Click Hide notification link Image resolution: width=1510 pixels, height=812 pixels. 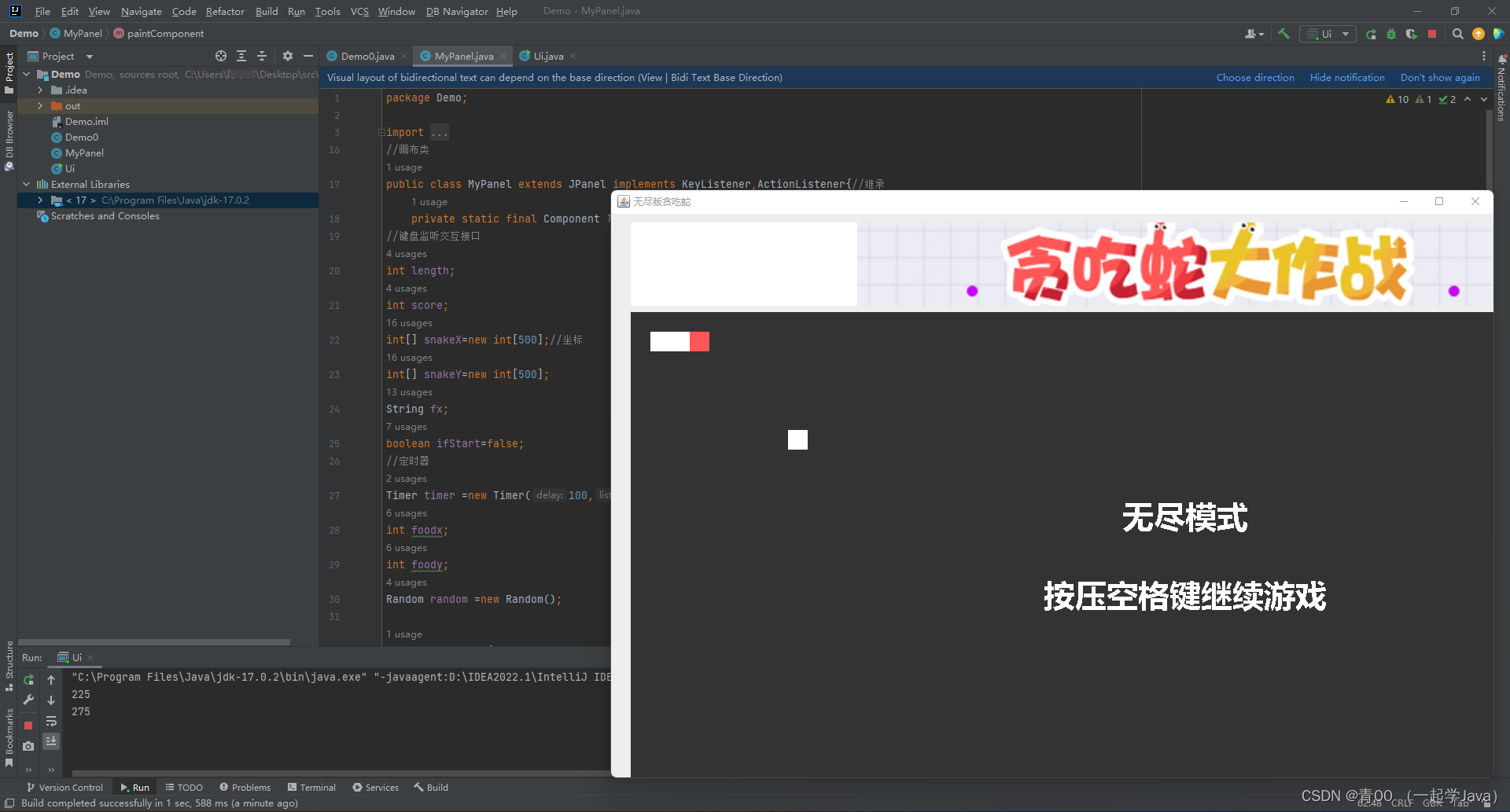1347,77
